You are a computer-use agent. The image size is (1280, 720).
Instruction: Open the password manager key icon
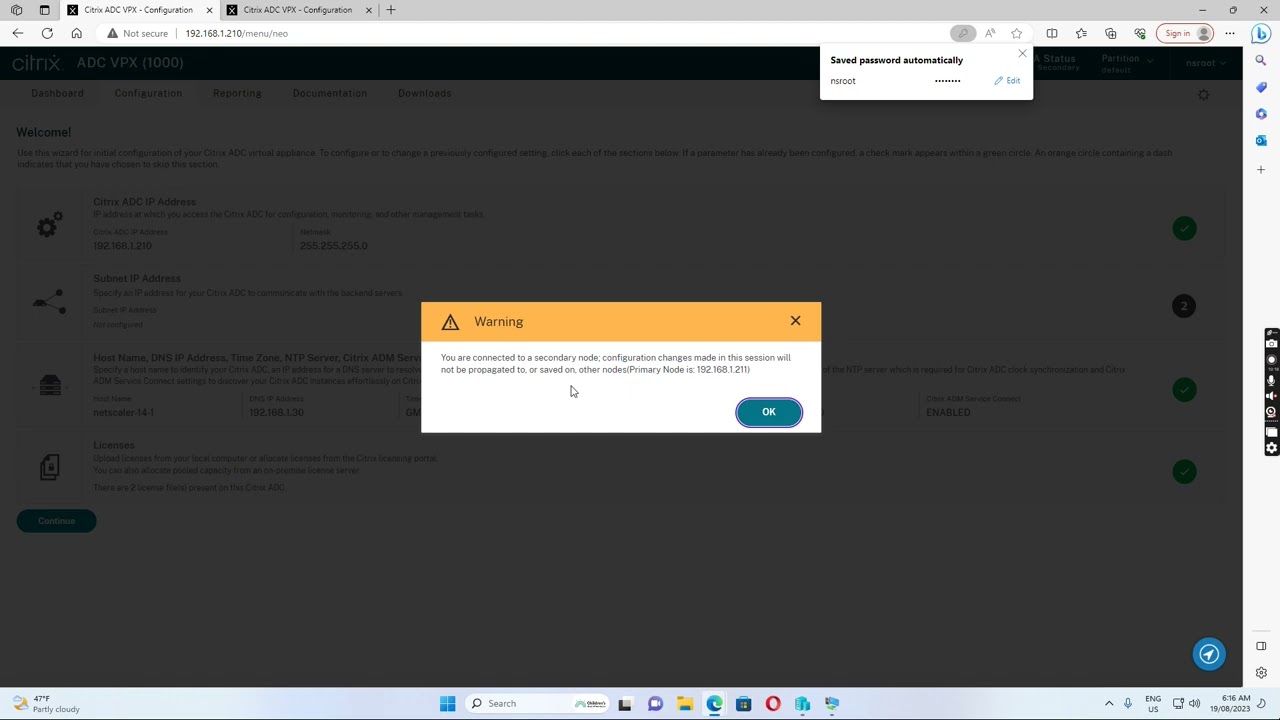962,33
